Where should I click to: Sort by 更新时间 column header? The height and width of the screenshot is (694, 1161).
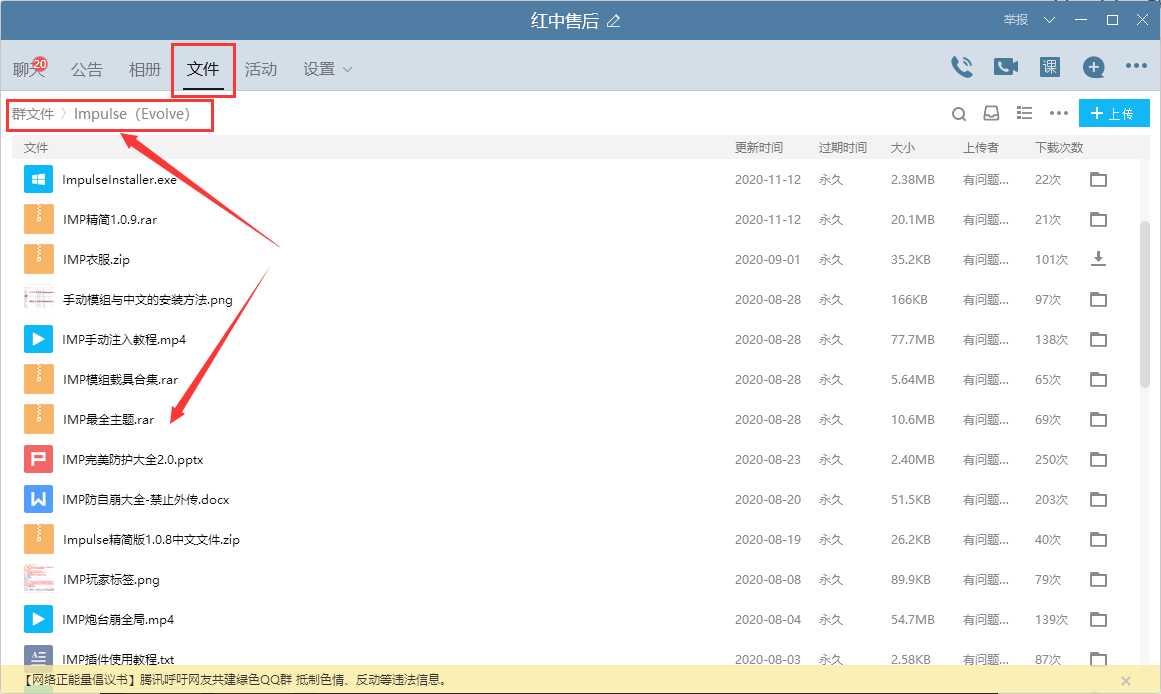[x=758, y=147]
